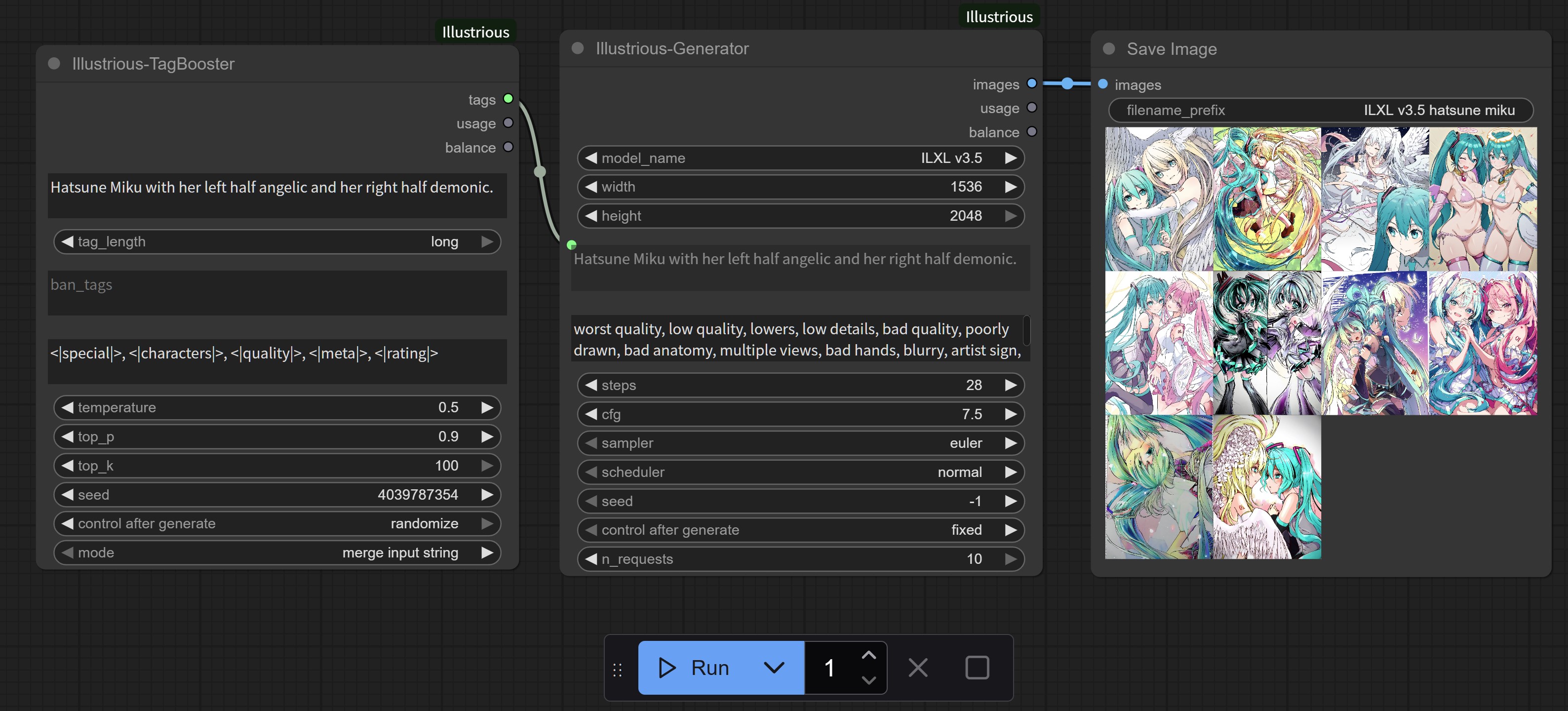Click the negative prompt scrollbar
This screenshot has width=1568, height=711.
(x=1027, y=330)
